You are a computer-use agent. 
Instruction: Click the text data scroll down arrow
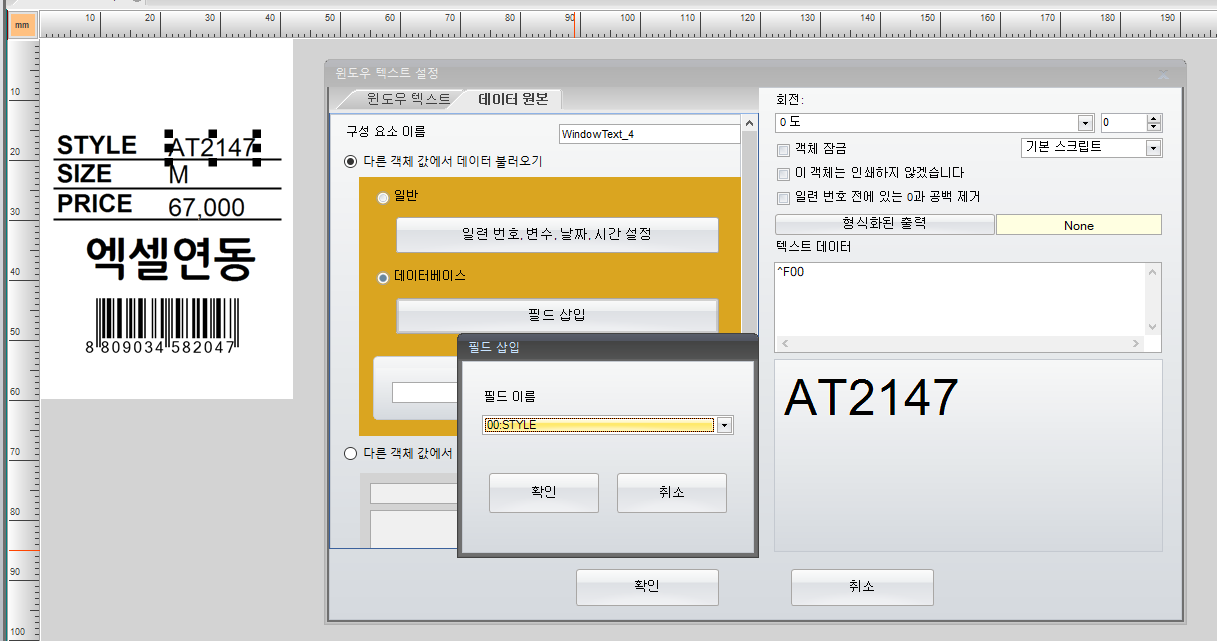coord(1153,327)
